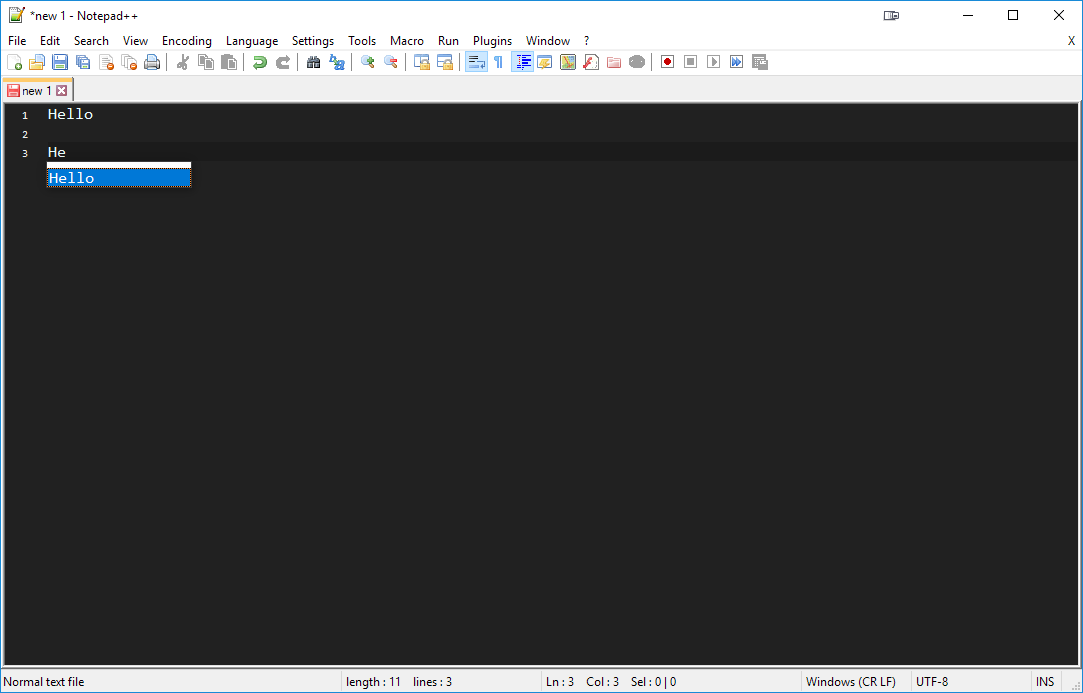Undo the last edit with Undo icon
The width and height of the screenshot is (1083, 693).
click(259, 61)
